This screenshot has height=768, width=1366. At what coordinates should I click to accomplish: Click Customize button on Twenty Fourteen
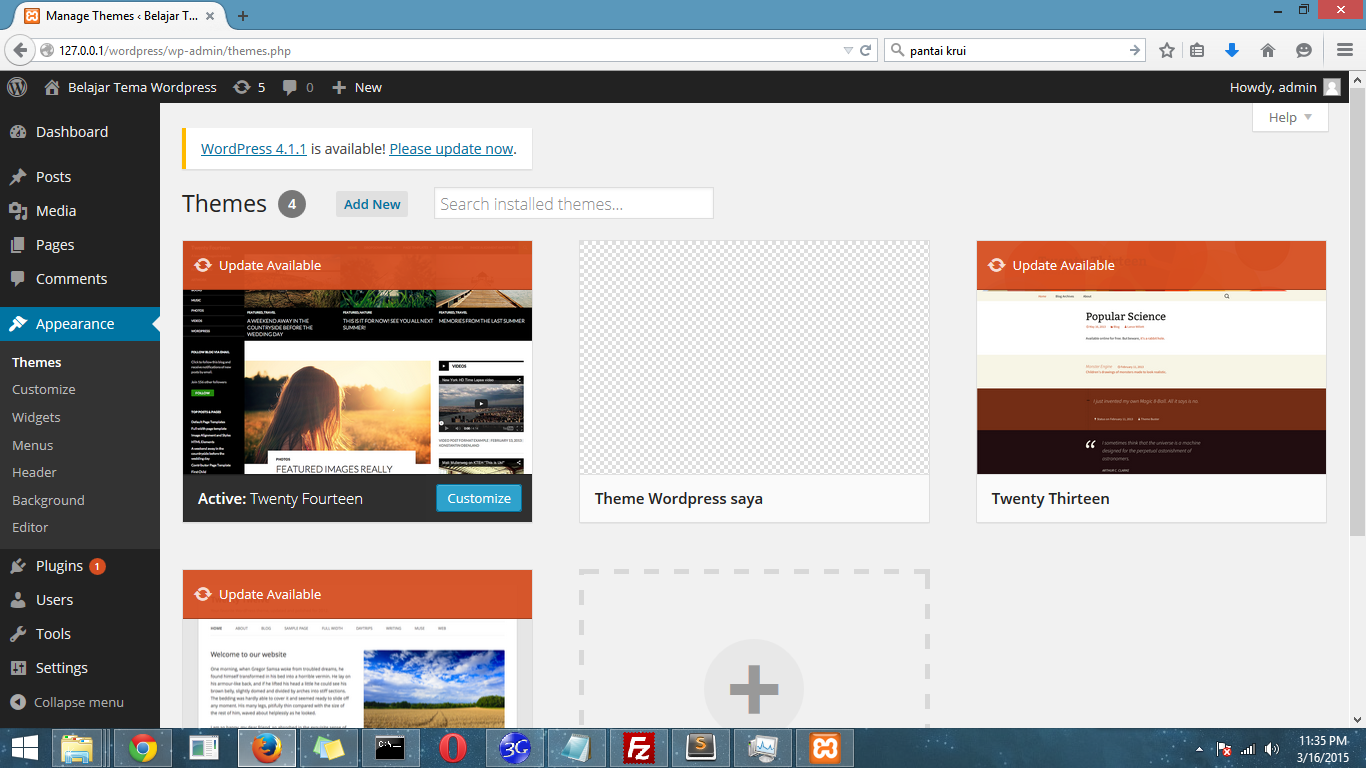tap(479, 498)
